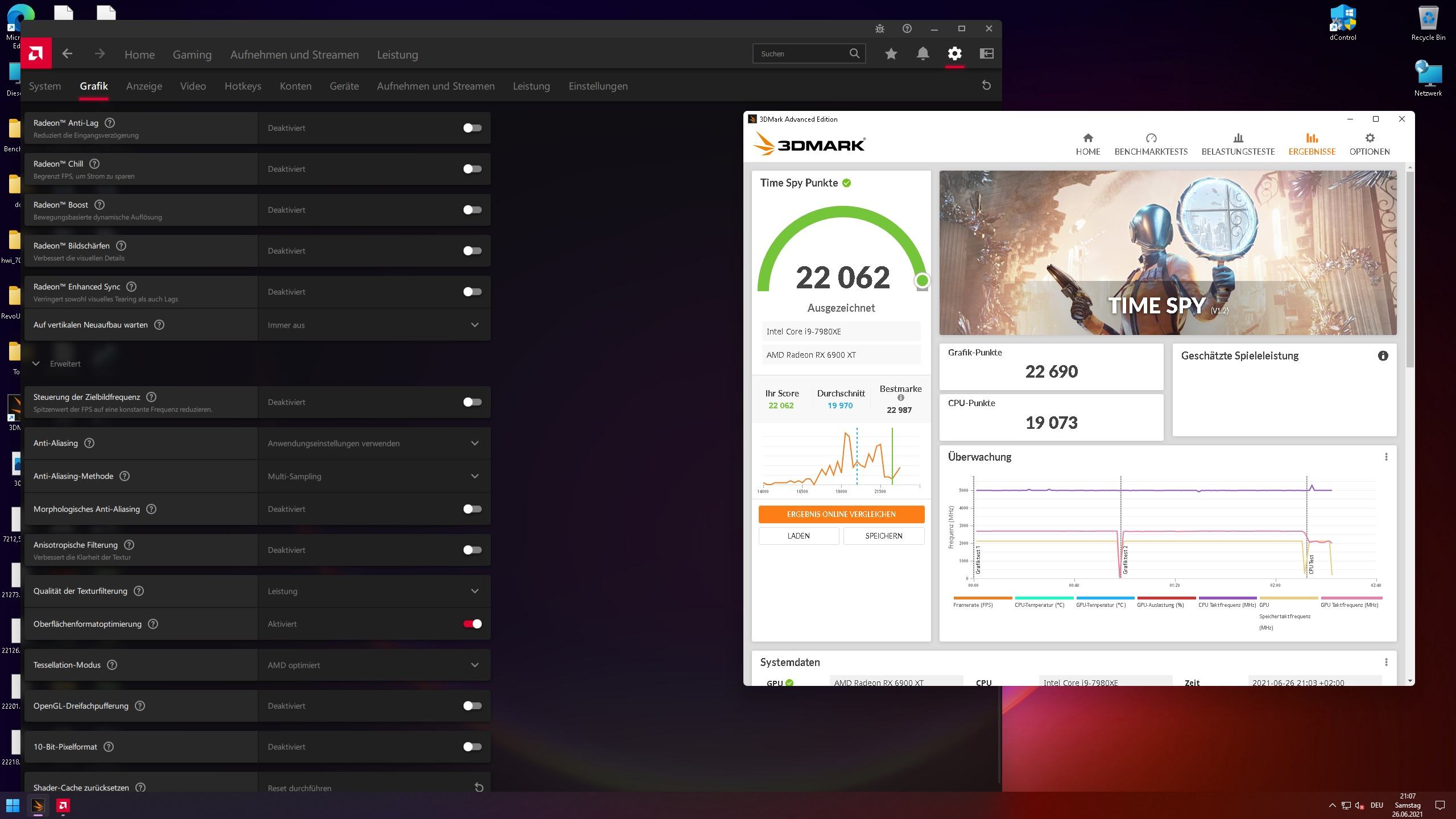The width and height of the screenshot is (1456, 819).
Task: Open the Überwachung three-dot menu
Action: tap(1386, 457)
